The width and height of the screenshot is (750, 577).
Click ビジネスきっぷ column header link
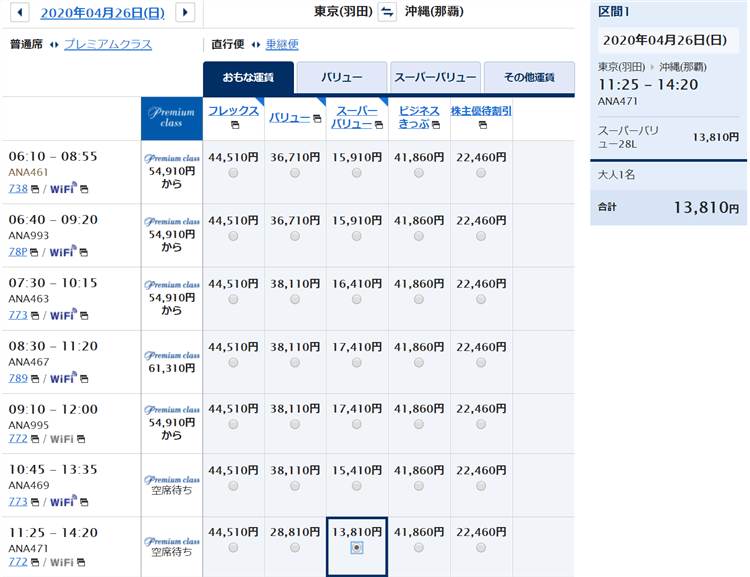pyautogui.click(x=419, y=117)
